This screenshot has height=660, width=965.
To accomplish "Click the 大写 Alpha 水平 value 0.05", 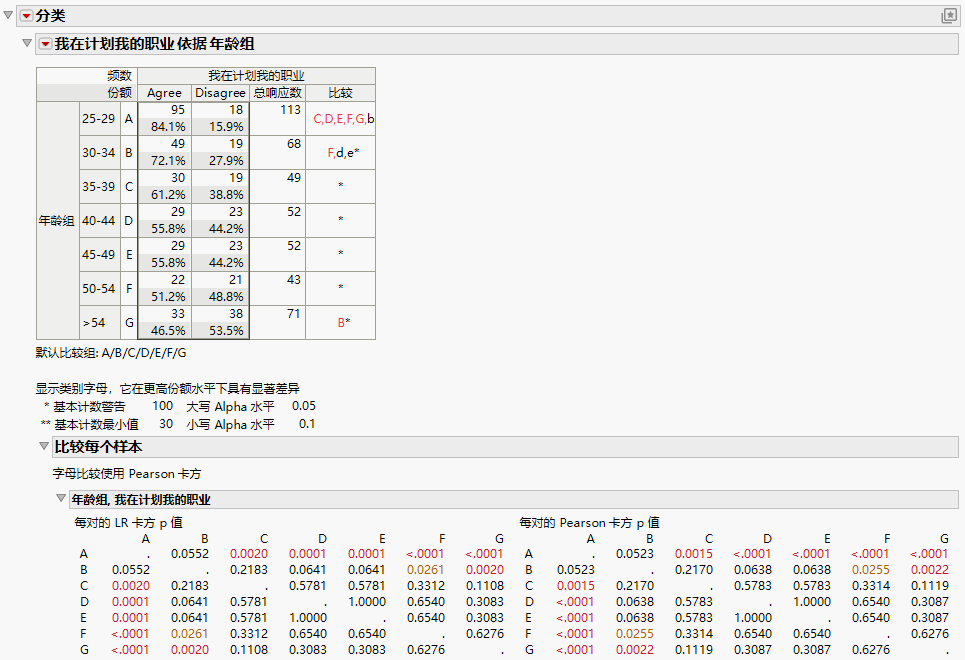I will [303, 406].
